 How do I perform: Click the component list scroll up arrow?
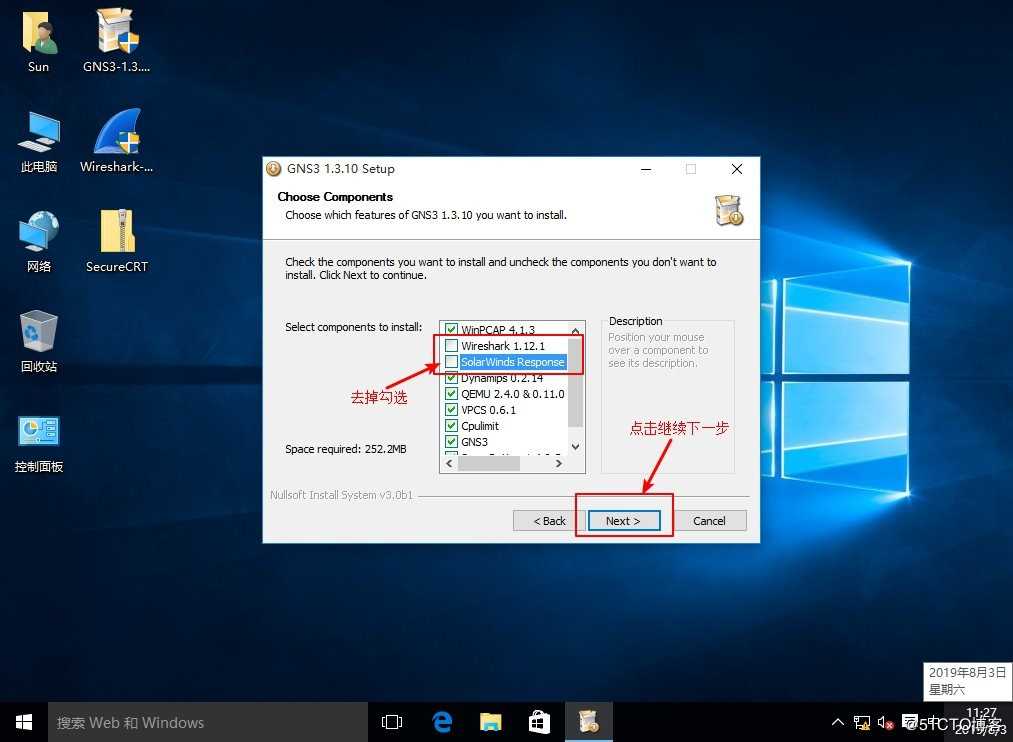[576, 331]
